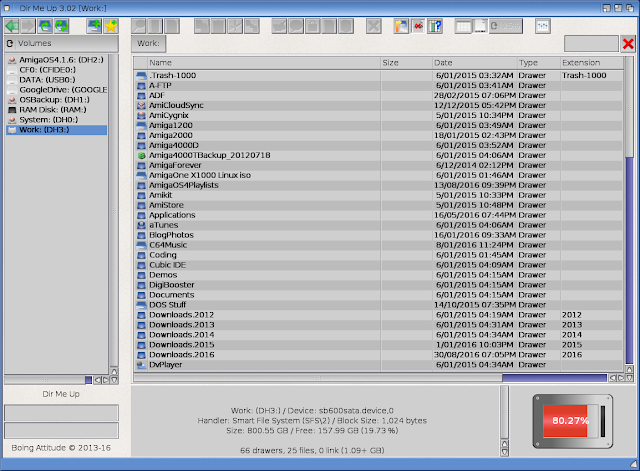Screen dimensions: 640x471
Task: Select DATA: (USB0:) volume
Action: [x=57, y=80]
